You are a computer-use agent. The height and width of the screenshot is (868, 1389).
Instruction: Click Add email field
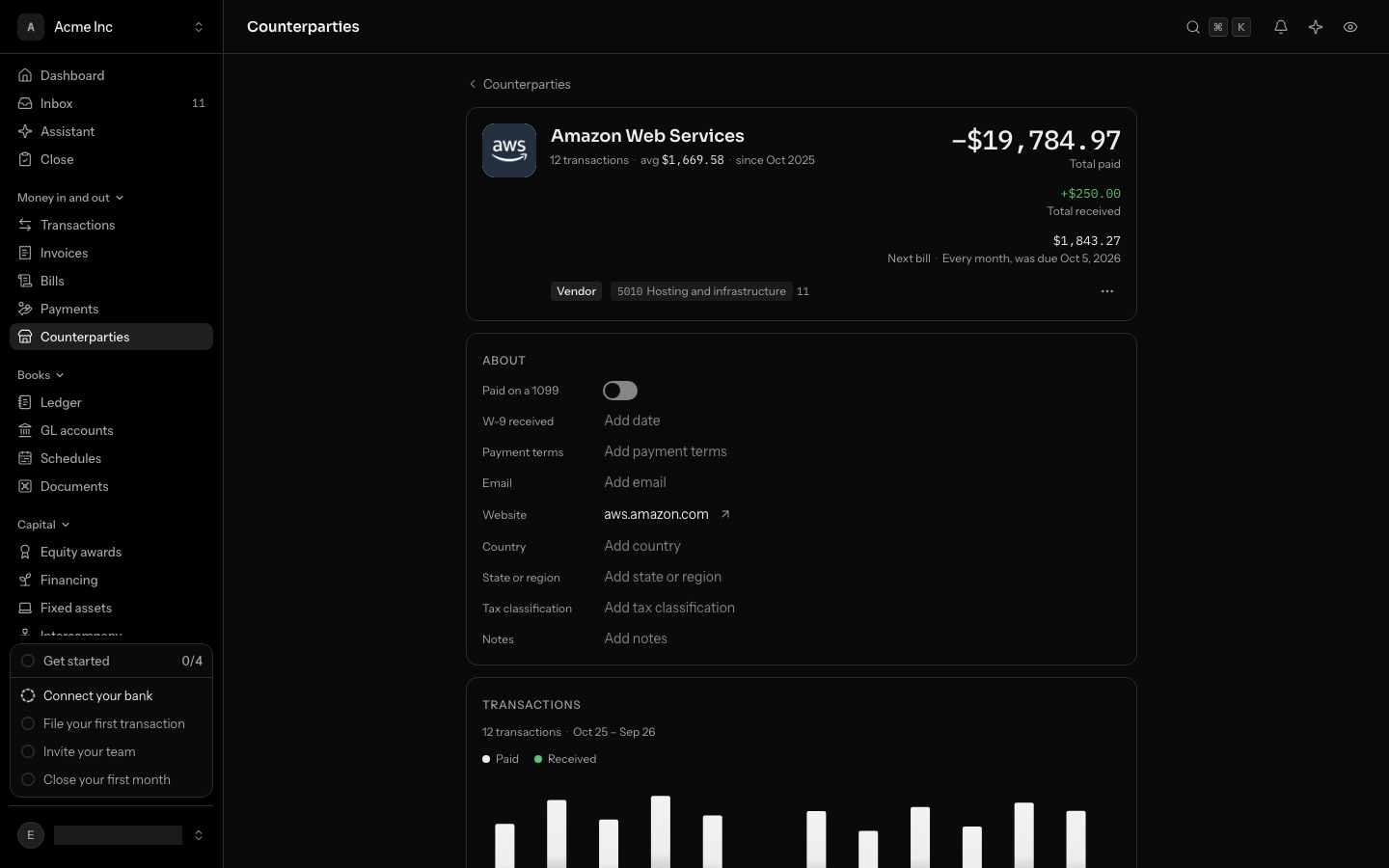tap(635, 482)
